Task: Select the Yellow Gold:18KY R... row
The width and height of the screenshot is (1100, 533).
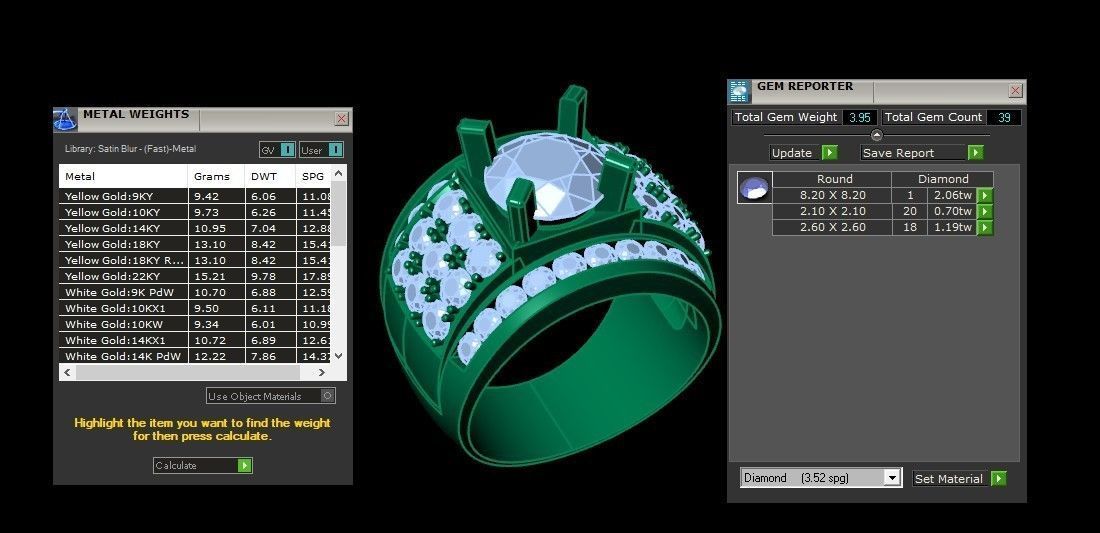Action: click(195, 260)
